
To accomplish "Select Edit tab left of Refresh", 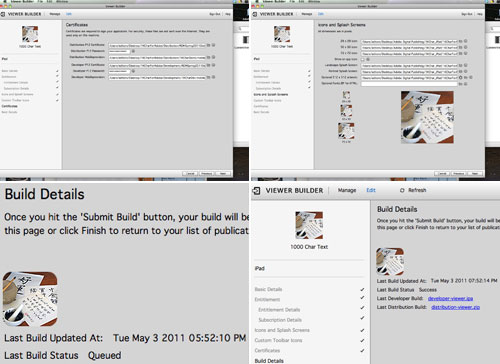I will tap(371, 190).
